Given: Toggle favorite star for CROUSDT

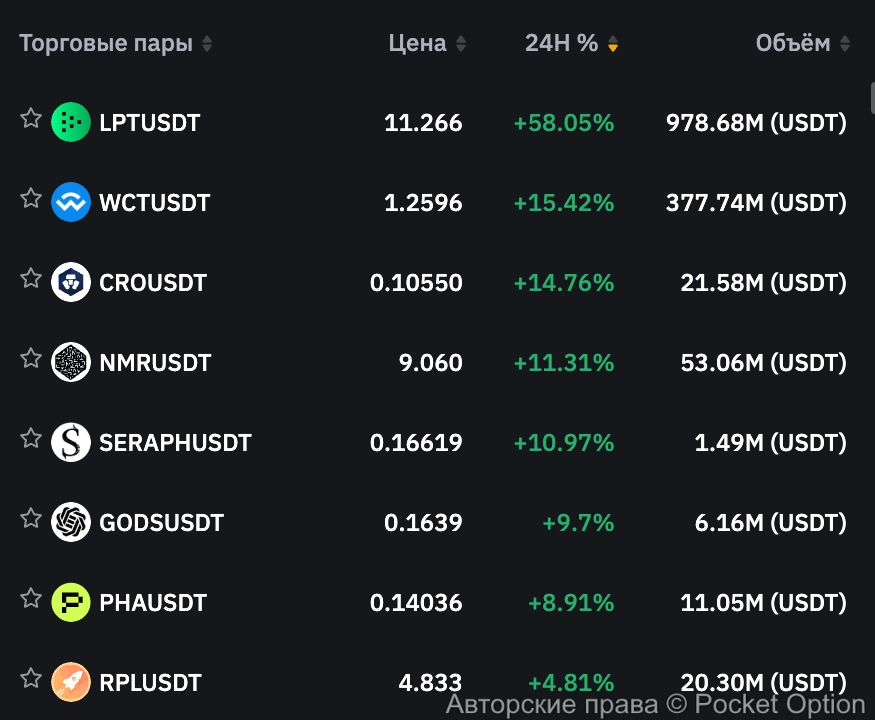Looking at the screenshot, I should [x=31, y=279].
